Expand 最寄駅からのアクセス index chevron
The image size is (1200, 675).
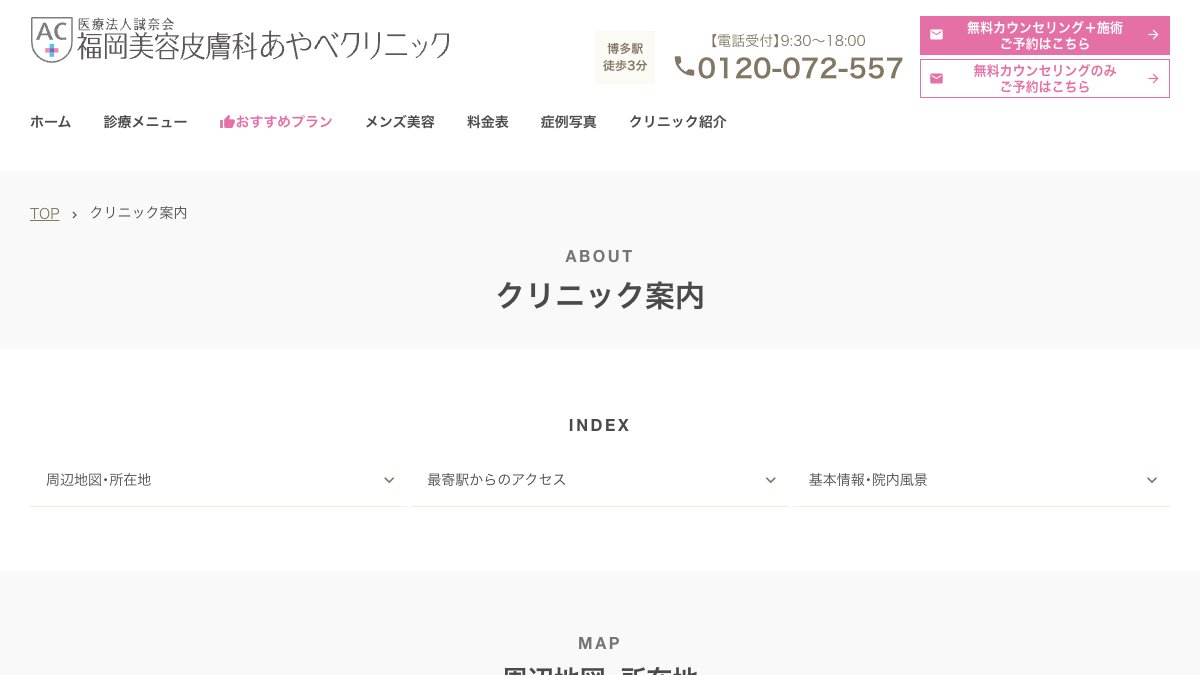[771, 480]
